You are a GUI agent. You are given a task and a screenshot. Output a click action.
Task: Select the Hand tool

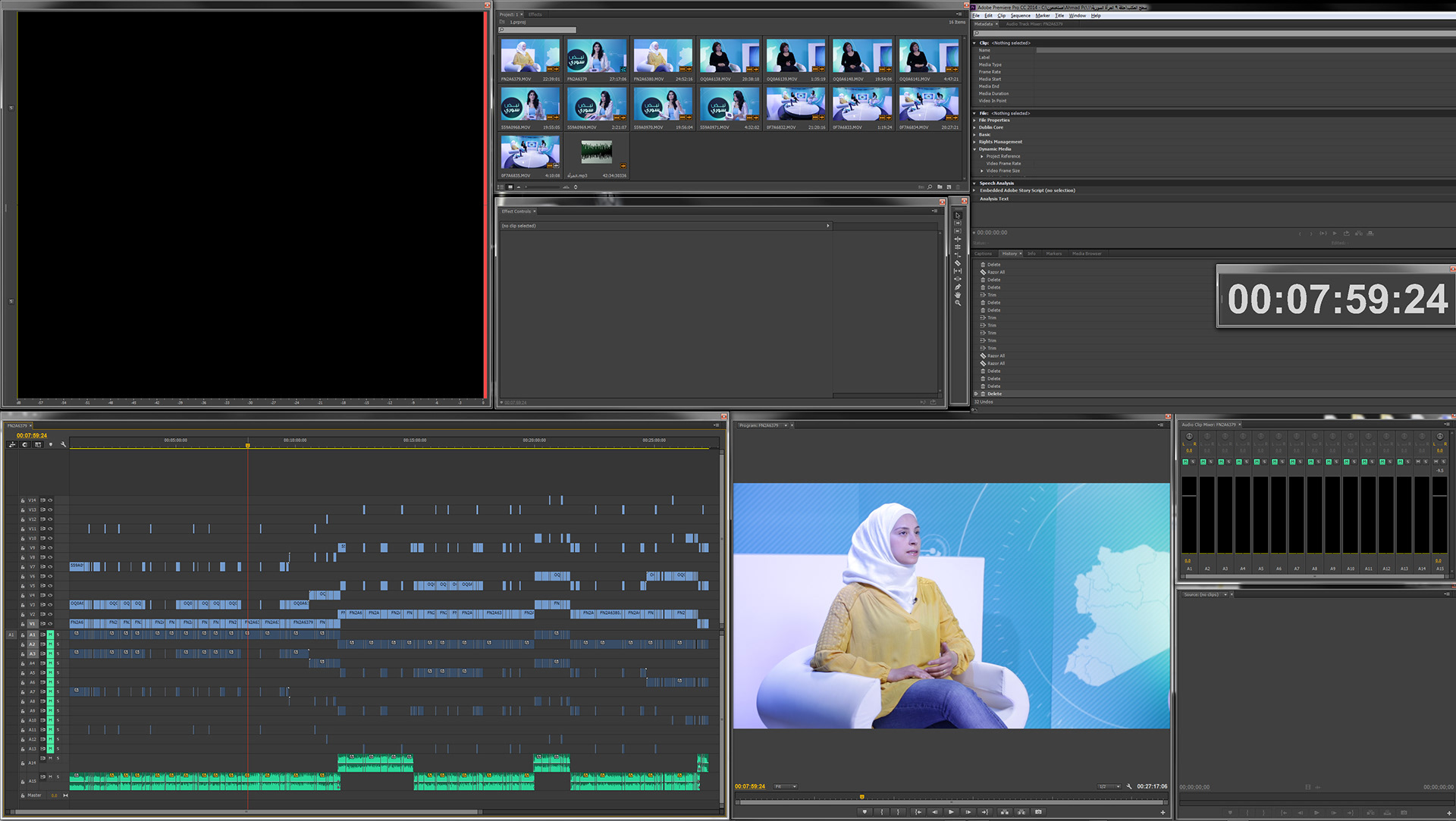pyautogui.click(x=958, y=295)
